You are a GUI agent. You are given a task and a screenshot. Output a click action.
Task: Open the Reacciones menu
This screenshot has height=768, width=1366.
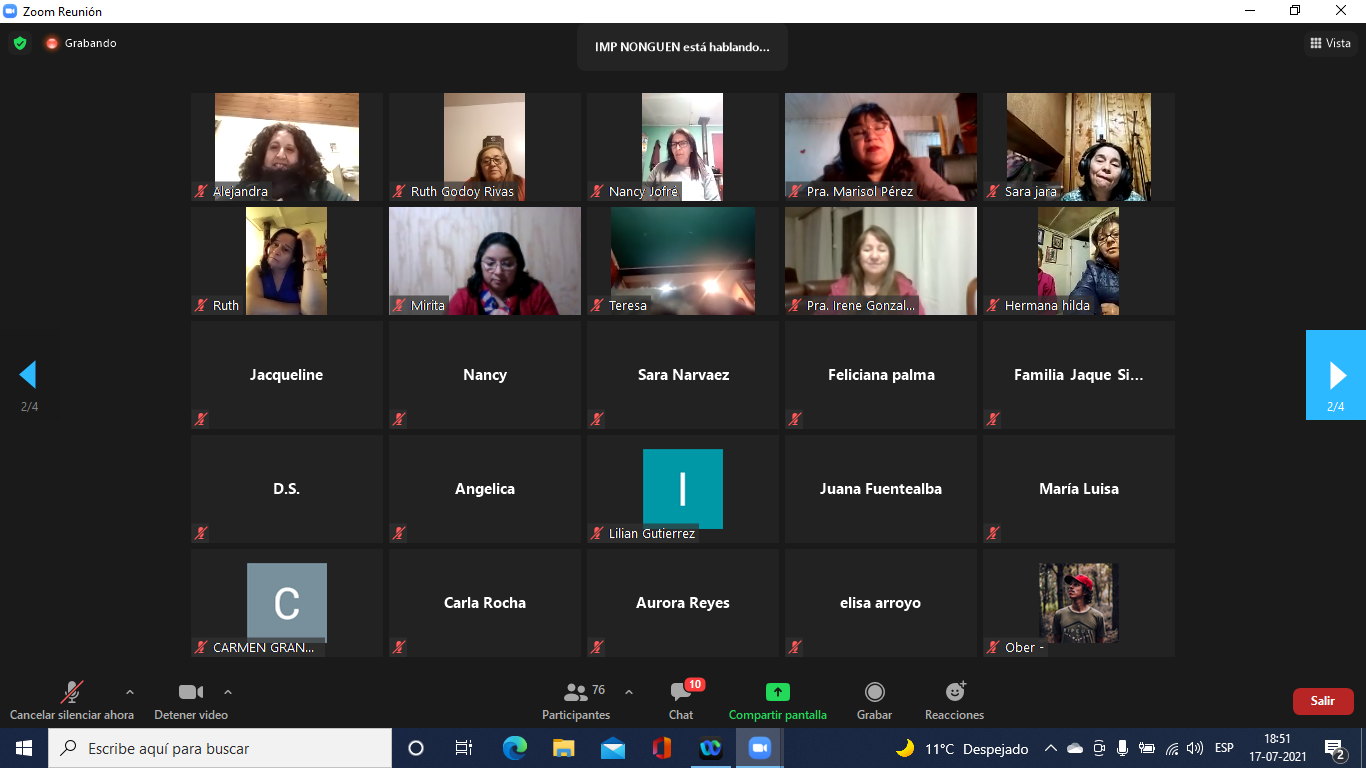coord(954,701)
